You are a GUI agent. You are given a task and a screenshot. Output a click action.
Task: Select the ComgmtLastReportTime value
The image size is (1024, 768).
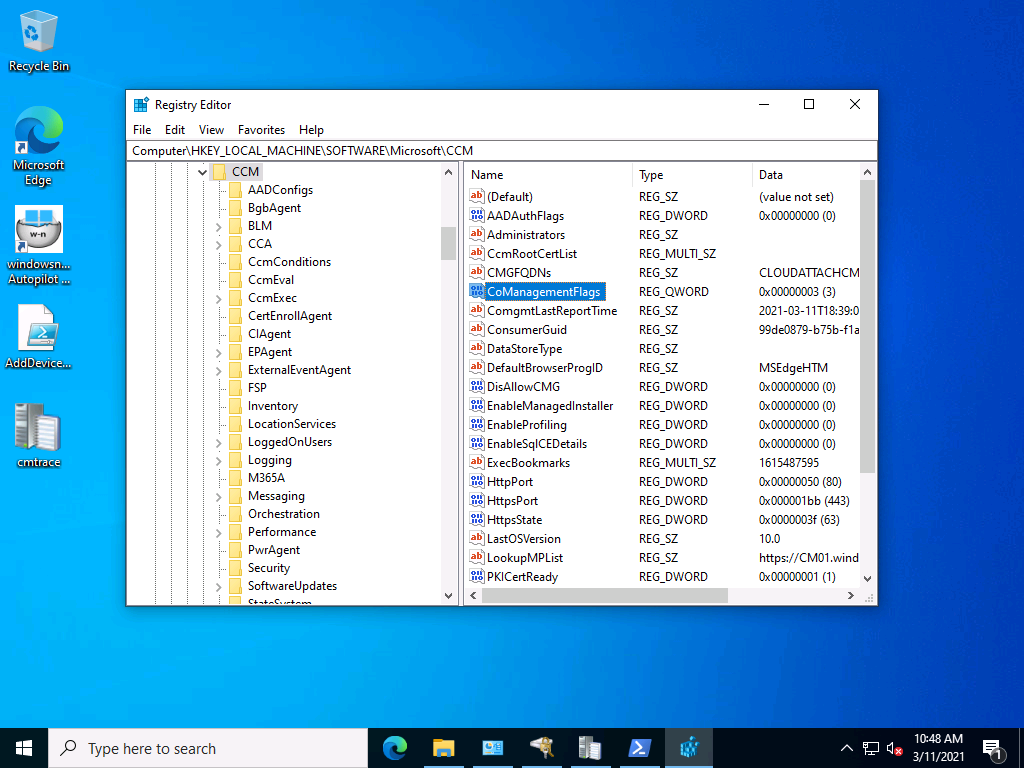(x=552, y=311)
